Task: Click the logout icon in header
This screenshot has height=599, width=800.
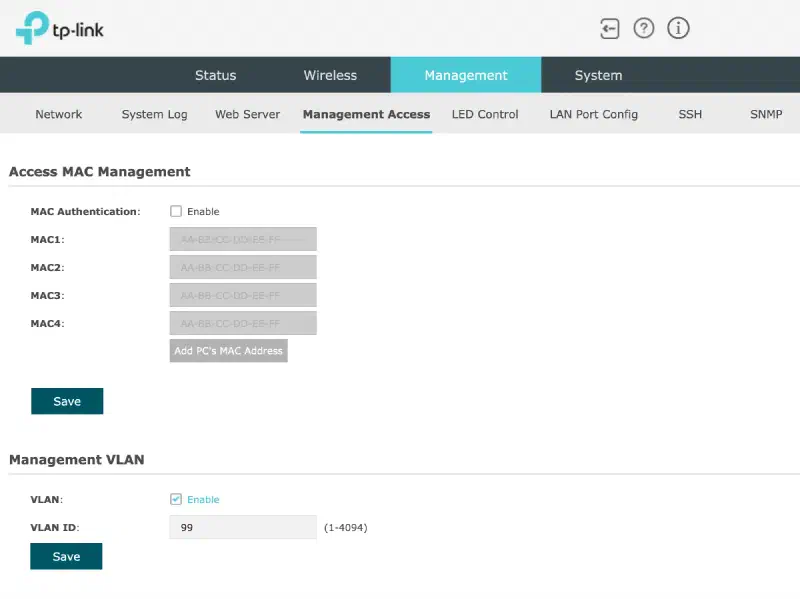Action: tap(609, 29)
